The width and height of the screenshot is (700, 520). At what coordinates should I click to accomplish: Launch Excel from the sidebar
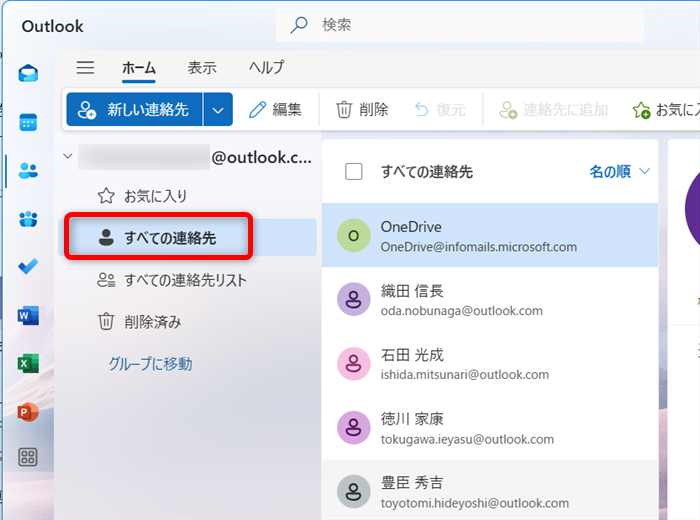tap(28, 364)
